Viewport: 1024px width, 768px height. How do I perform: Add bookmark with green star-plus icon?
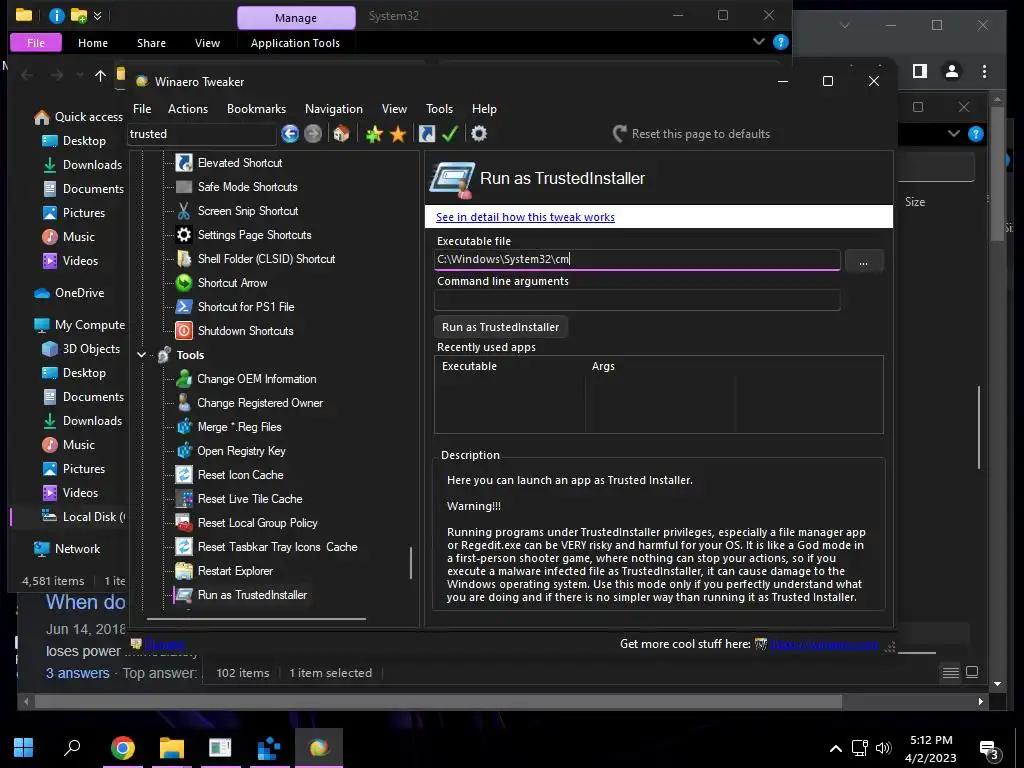point(374,134)
